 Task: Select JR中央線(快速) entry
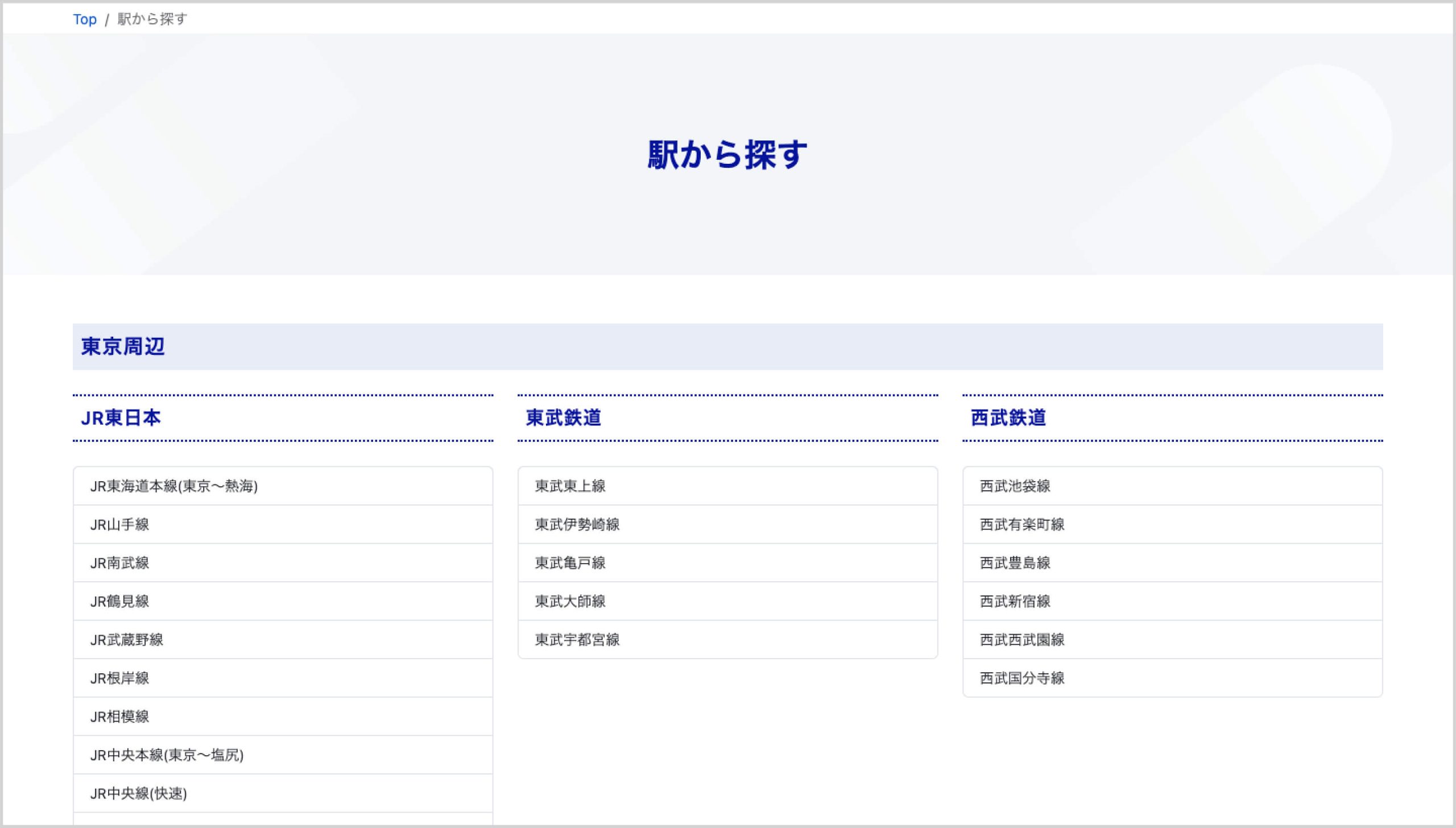(283, 793)
